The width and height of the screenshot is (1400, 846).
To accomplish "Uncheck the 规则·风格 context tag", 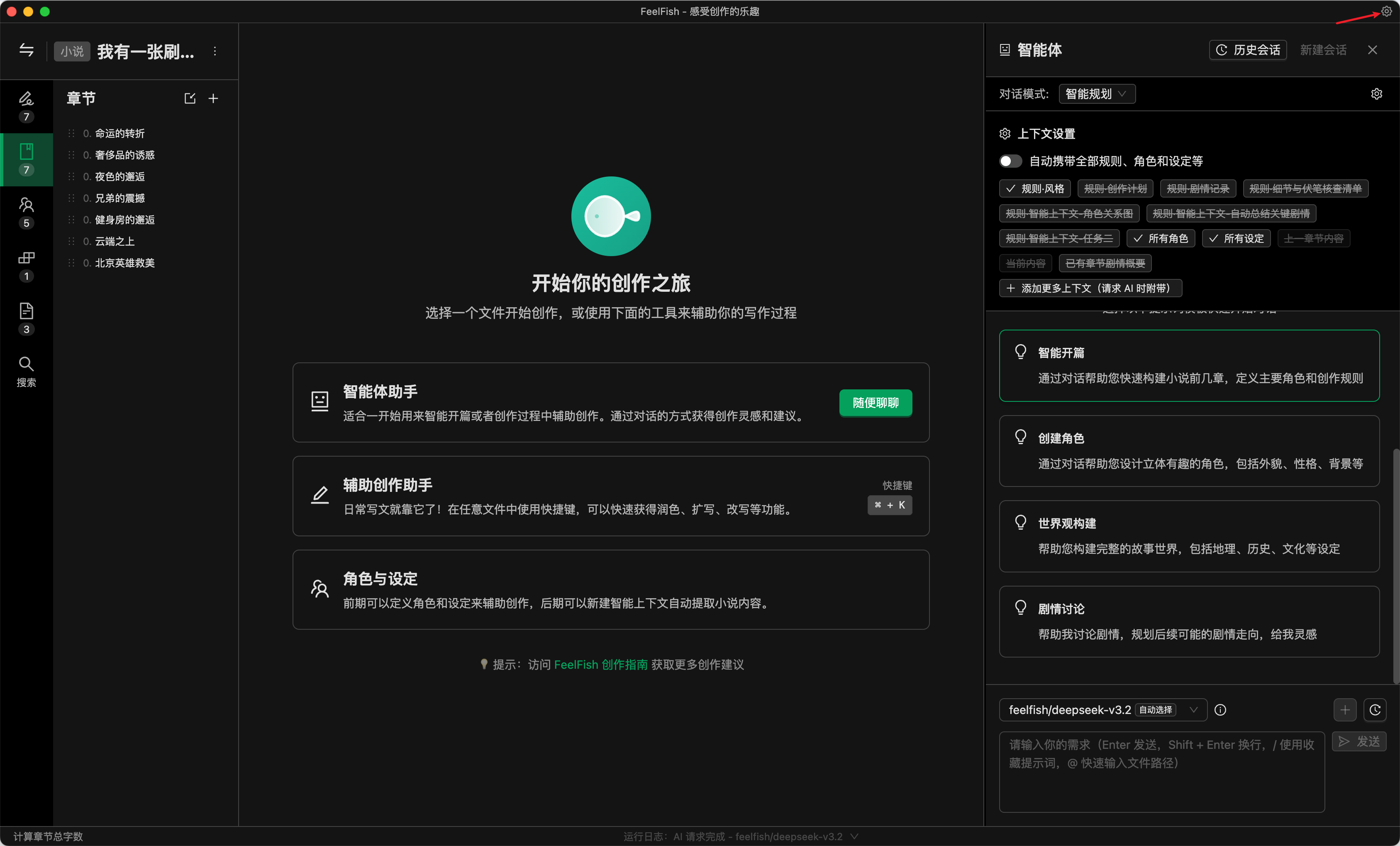I will click(x=1035, y=188).
